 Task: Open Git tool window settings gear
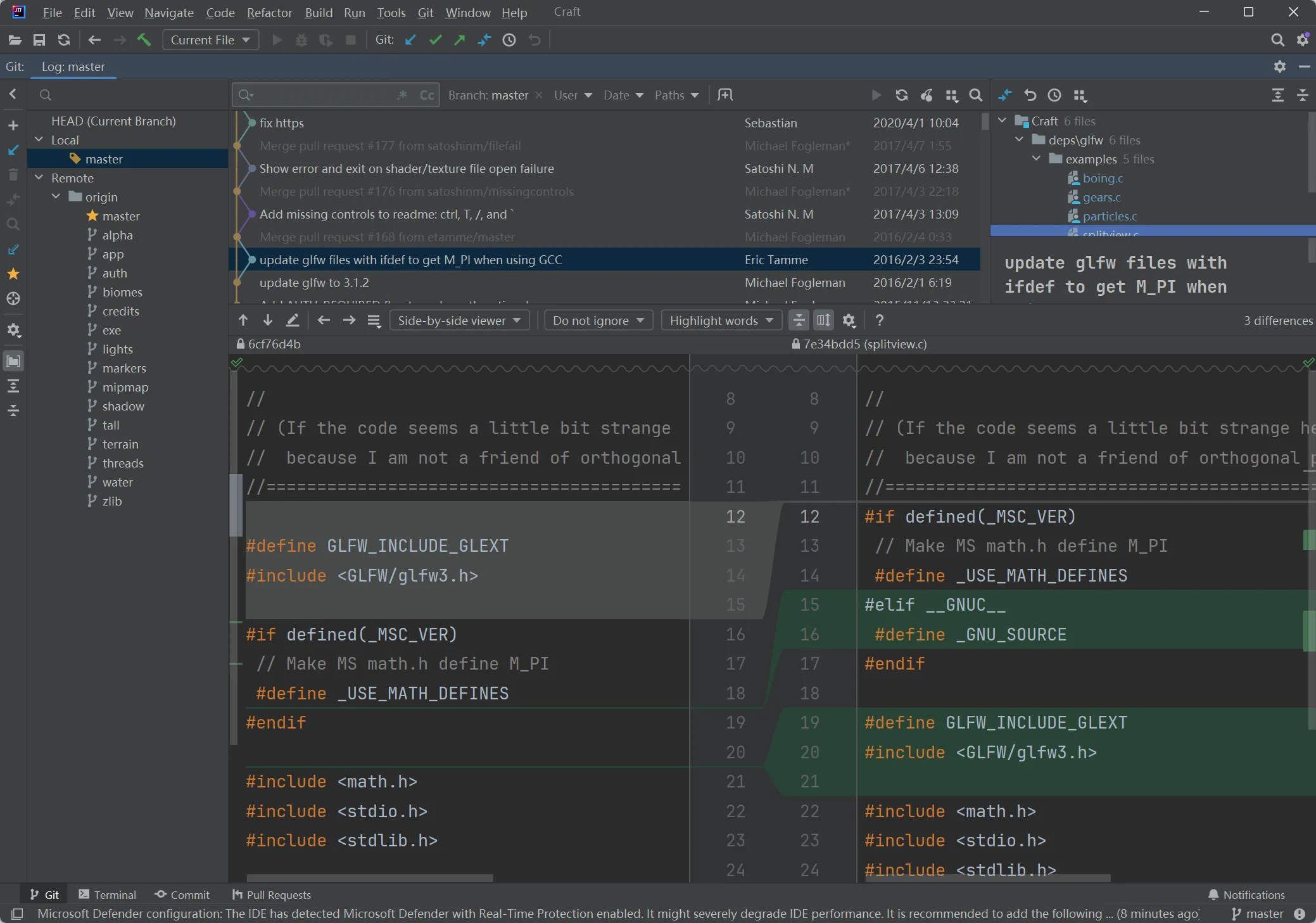pos(1280,67)
